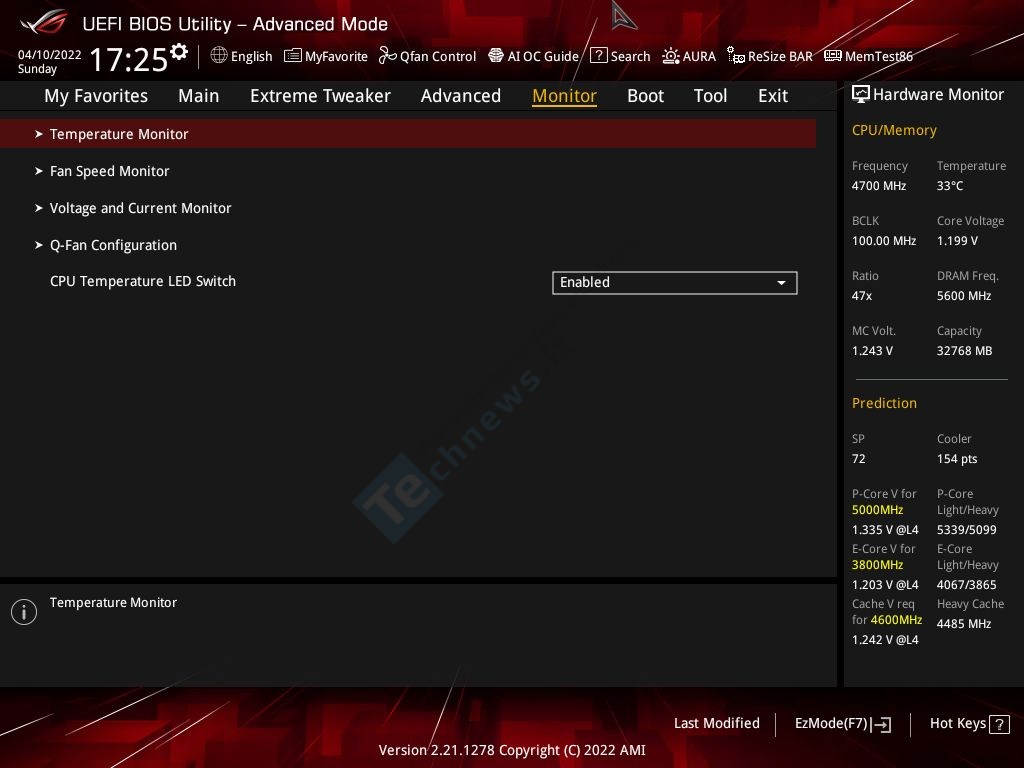Click the 1.203 V @L4 value
The image size is (1024, 768).
pyautogui.click(x=885, y=584)
